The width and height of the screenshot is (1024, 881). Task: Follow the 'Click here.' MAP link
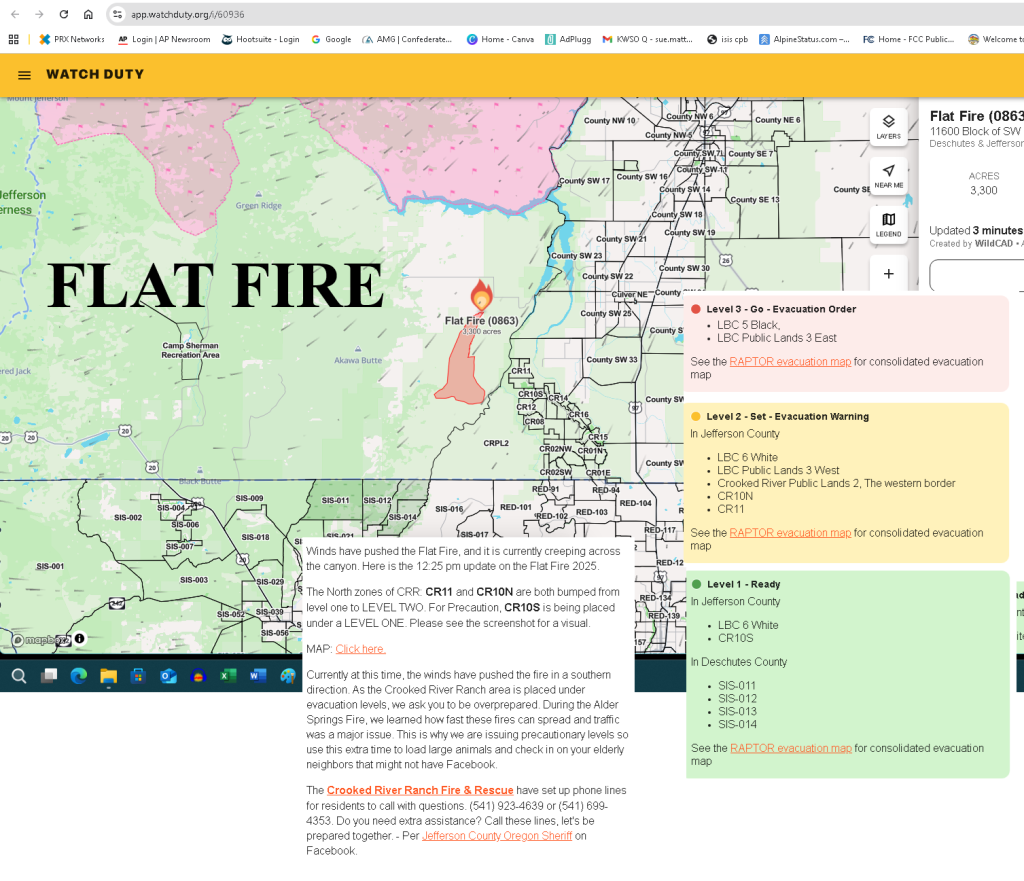360,649
